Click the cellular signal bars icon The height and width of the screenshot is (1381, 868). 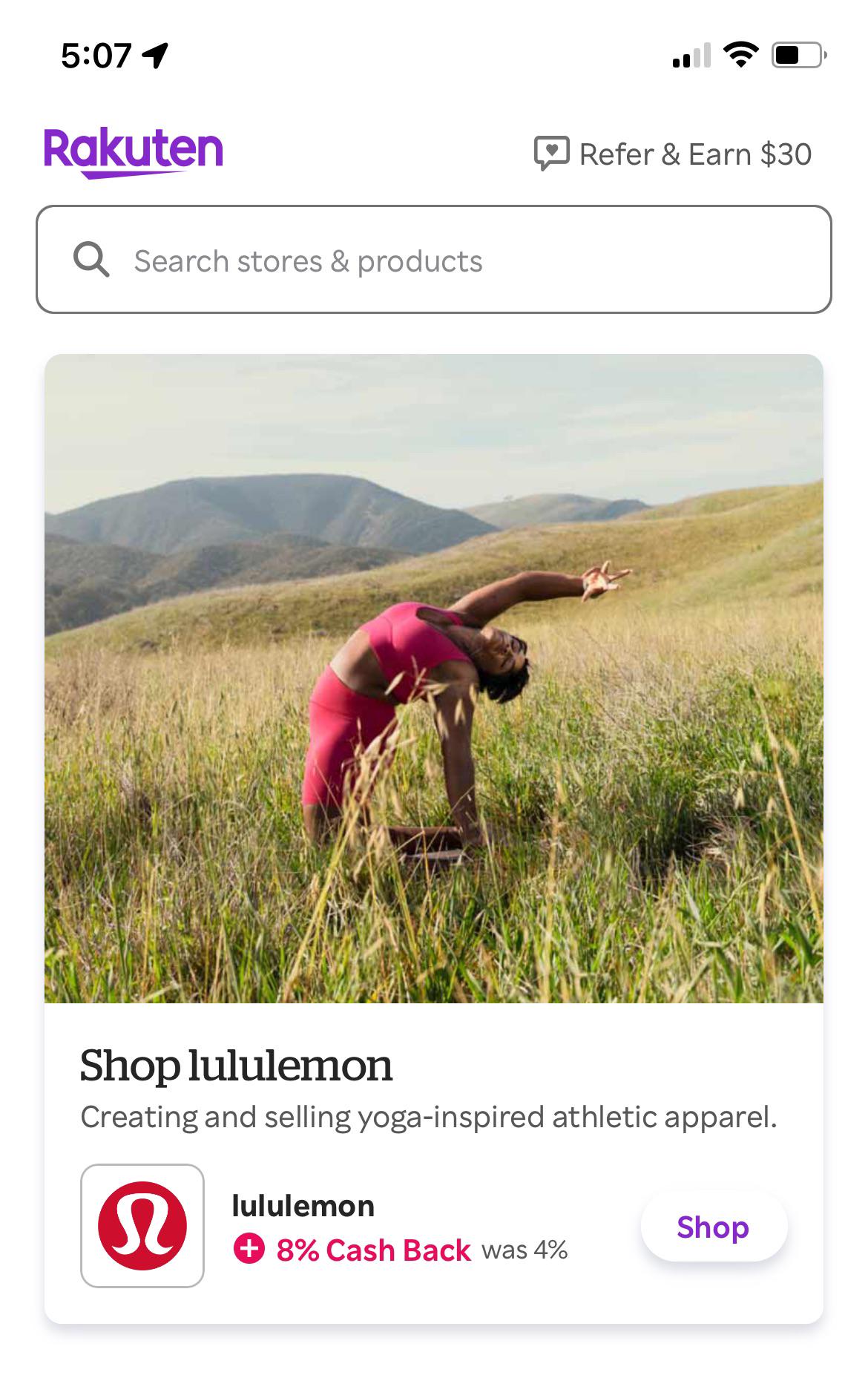(691, 56)
